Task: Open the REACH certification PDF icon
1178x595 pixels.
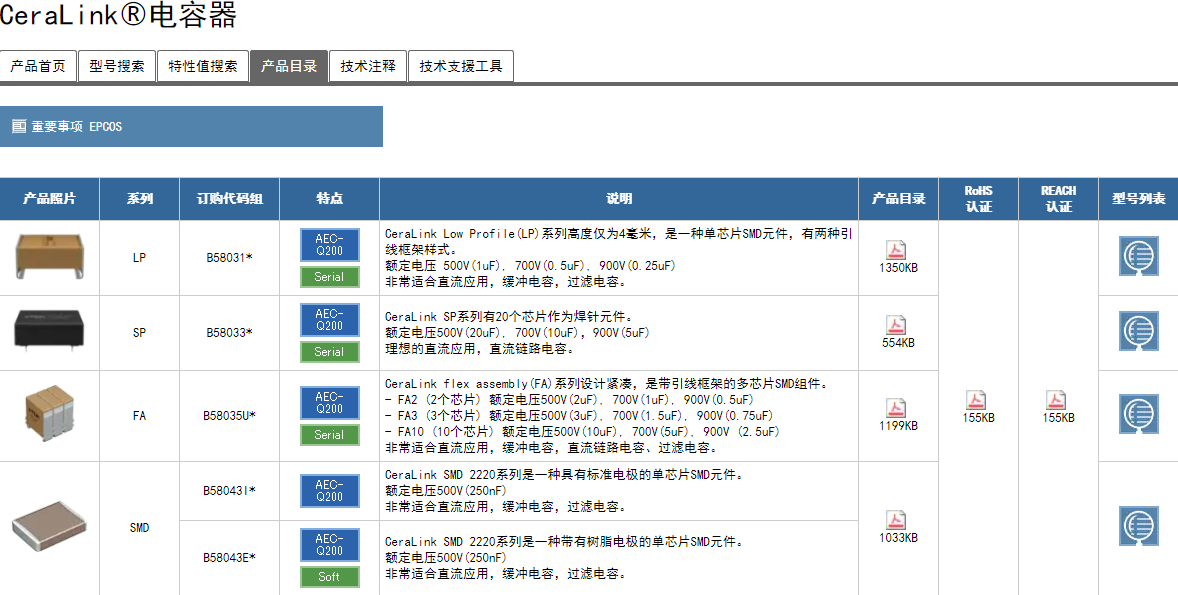Action: (x=1058, y=400)
